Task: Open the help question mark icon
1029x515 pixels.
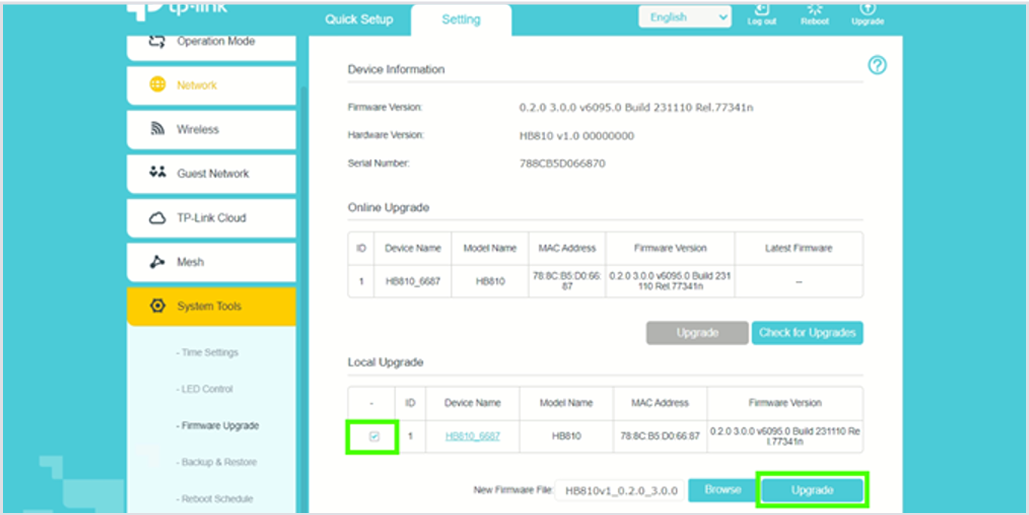Action: (877, 65)
